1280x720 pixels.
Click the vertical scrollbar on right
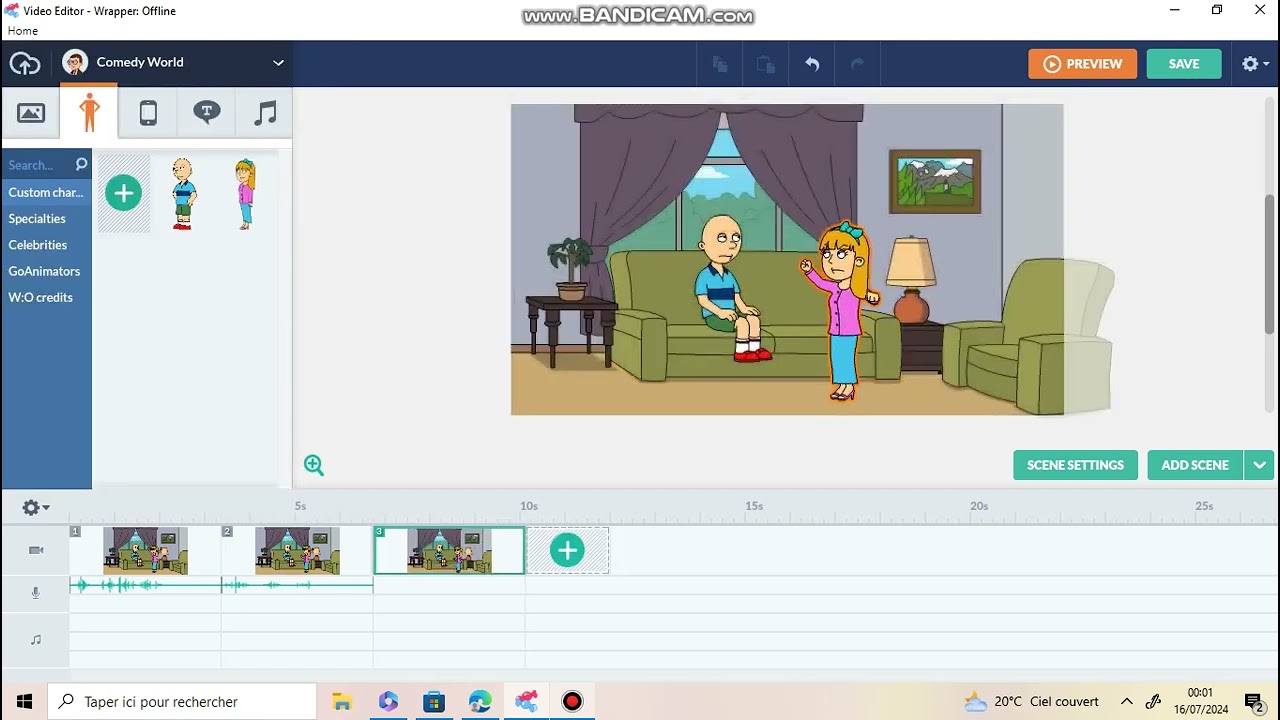(1270, 264)
